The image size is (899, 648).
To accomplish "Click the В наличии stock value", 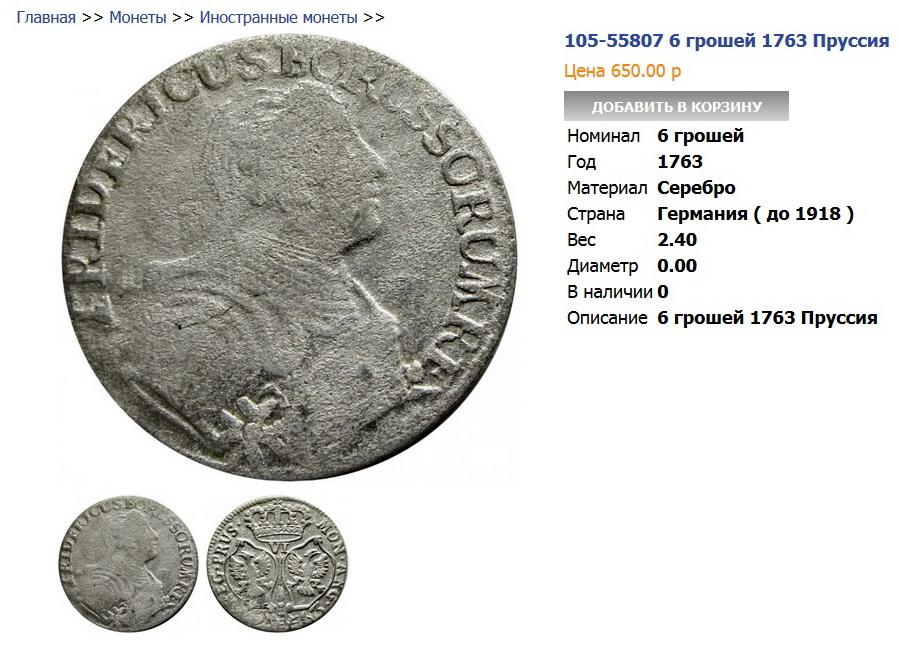I will [663, 292].
